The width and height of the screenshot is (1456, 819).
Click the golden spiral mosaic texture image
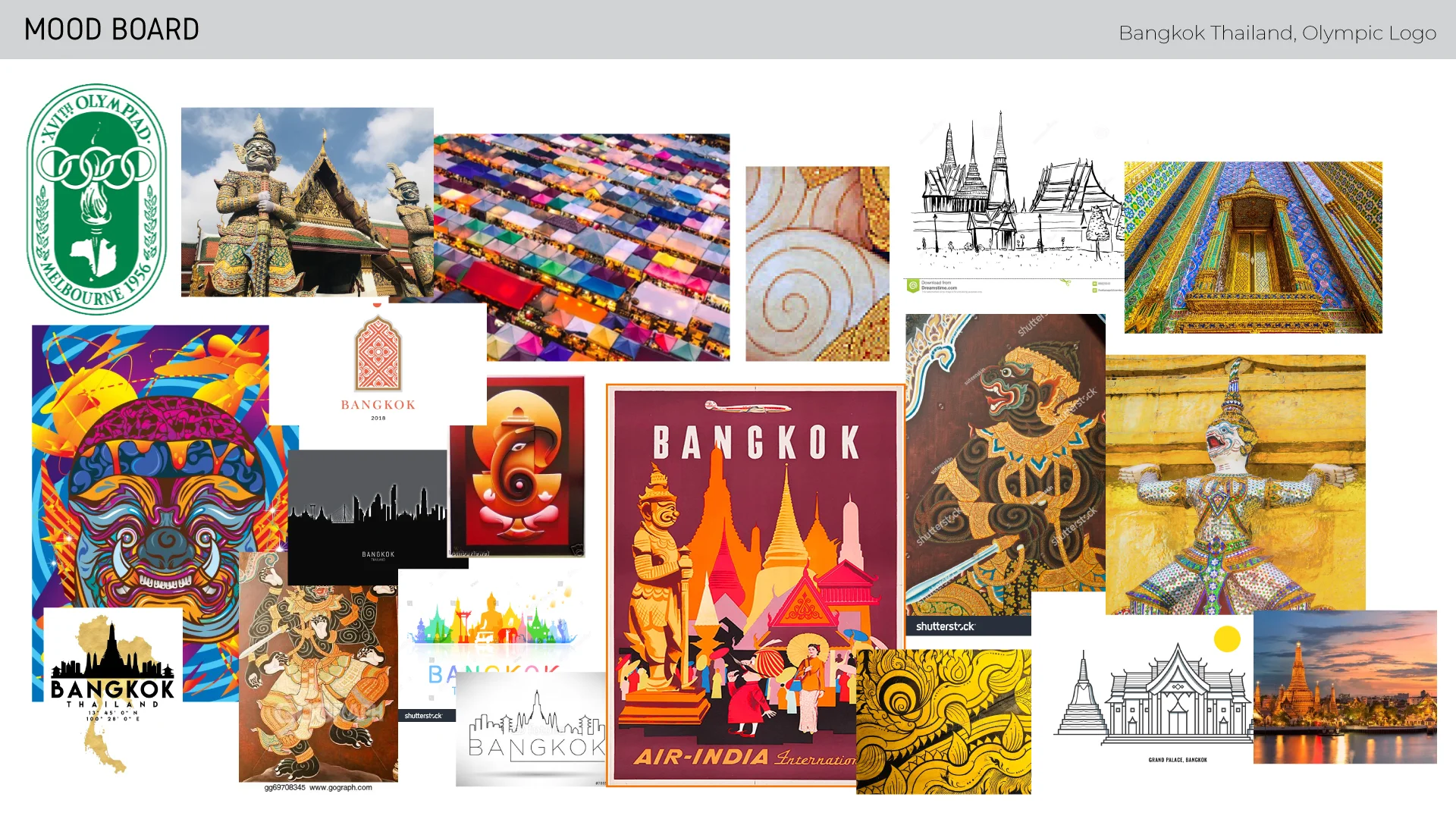(x=817, y=263)
